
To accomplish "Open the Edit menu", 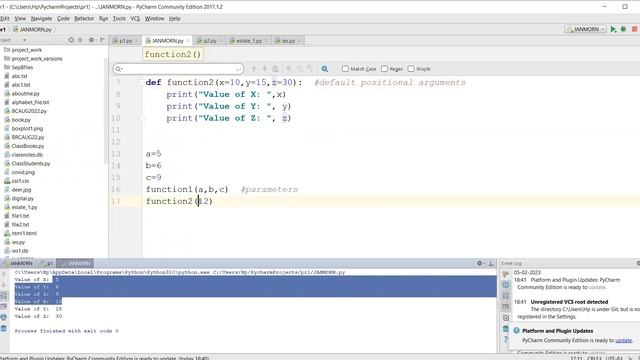I will [x=5, y=18].
